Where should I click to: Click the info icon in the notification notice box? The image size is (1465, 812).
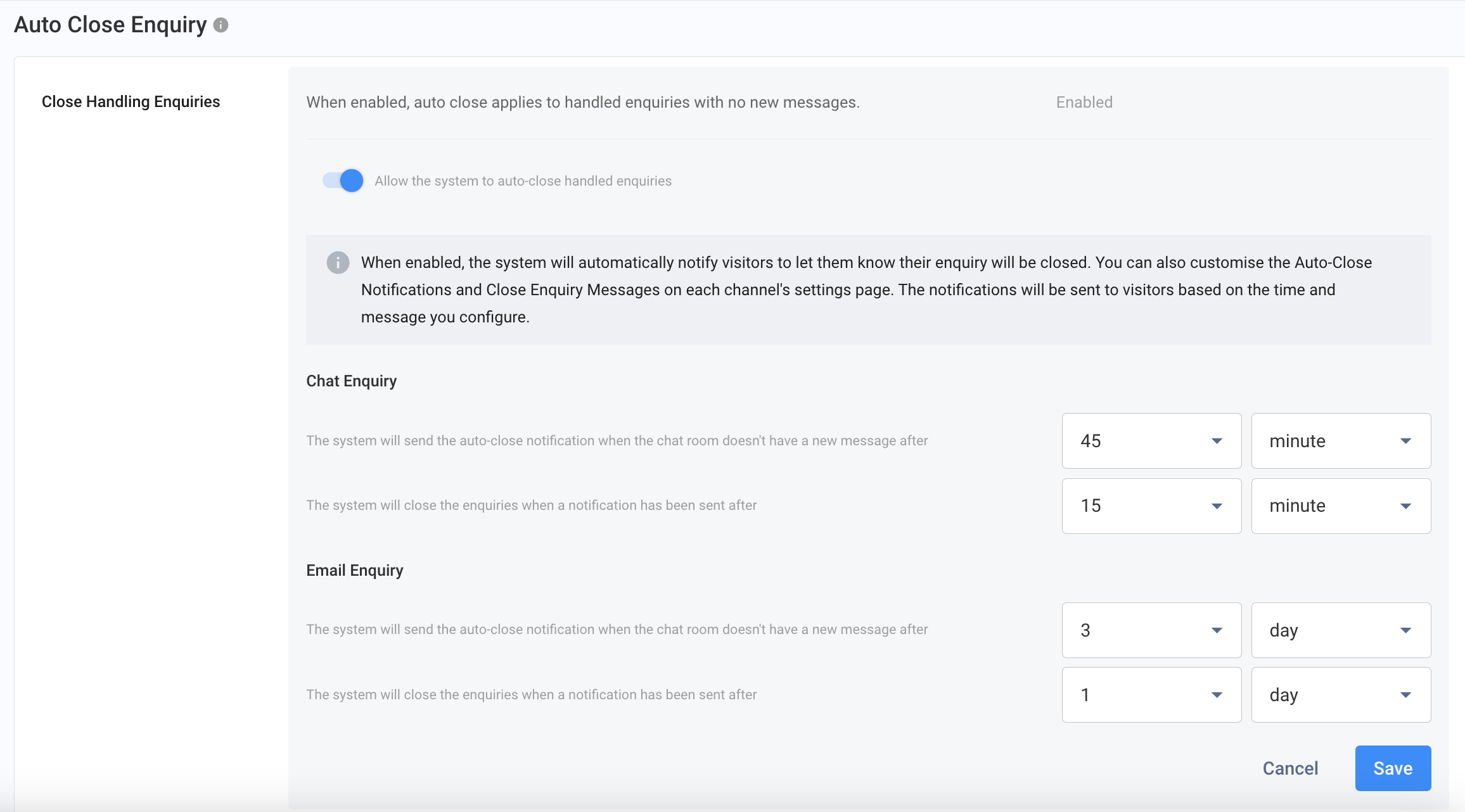[338, 262]
